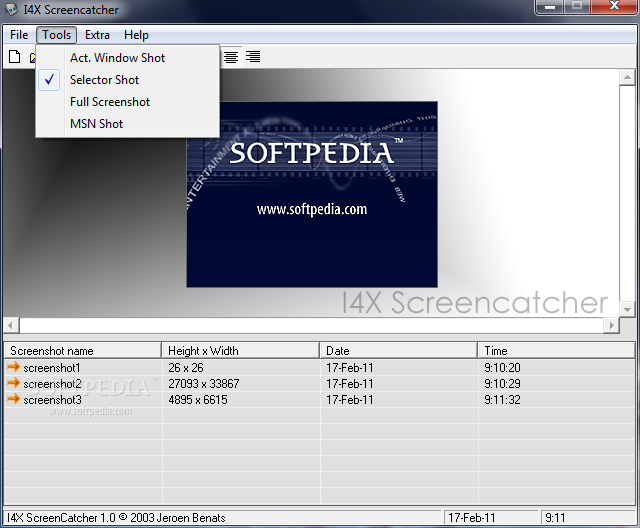Select the screenshot1 row name
640x528 pixels.
[x=52, y=368]
